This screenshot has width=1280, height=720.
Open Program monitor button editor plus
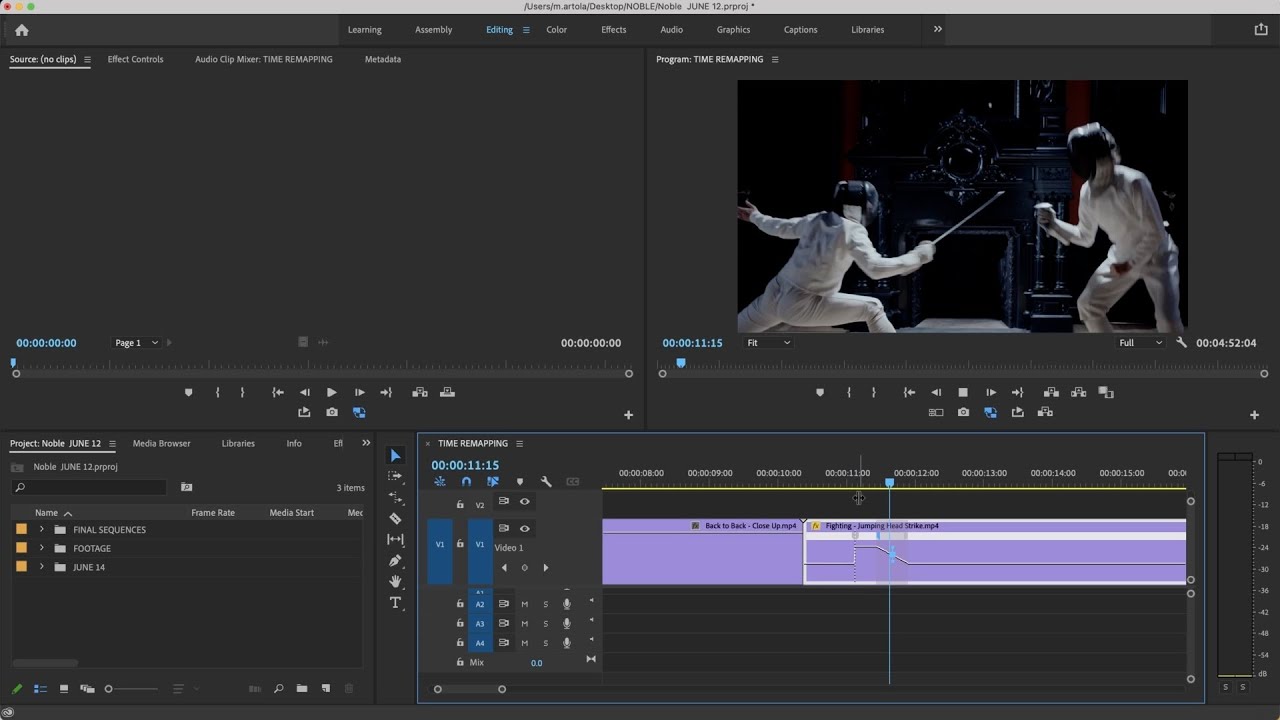(x=1254, y=414)
